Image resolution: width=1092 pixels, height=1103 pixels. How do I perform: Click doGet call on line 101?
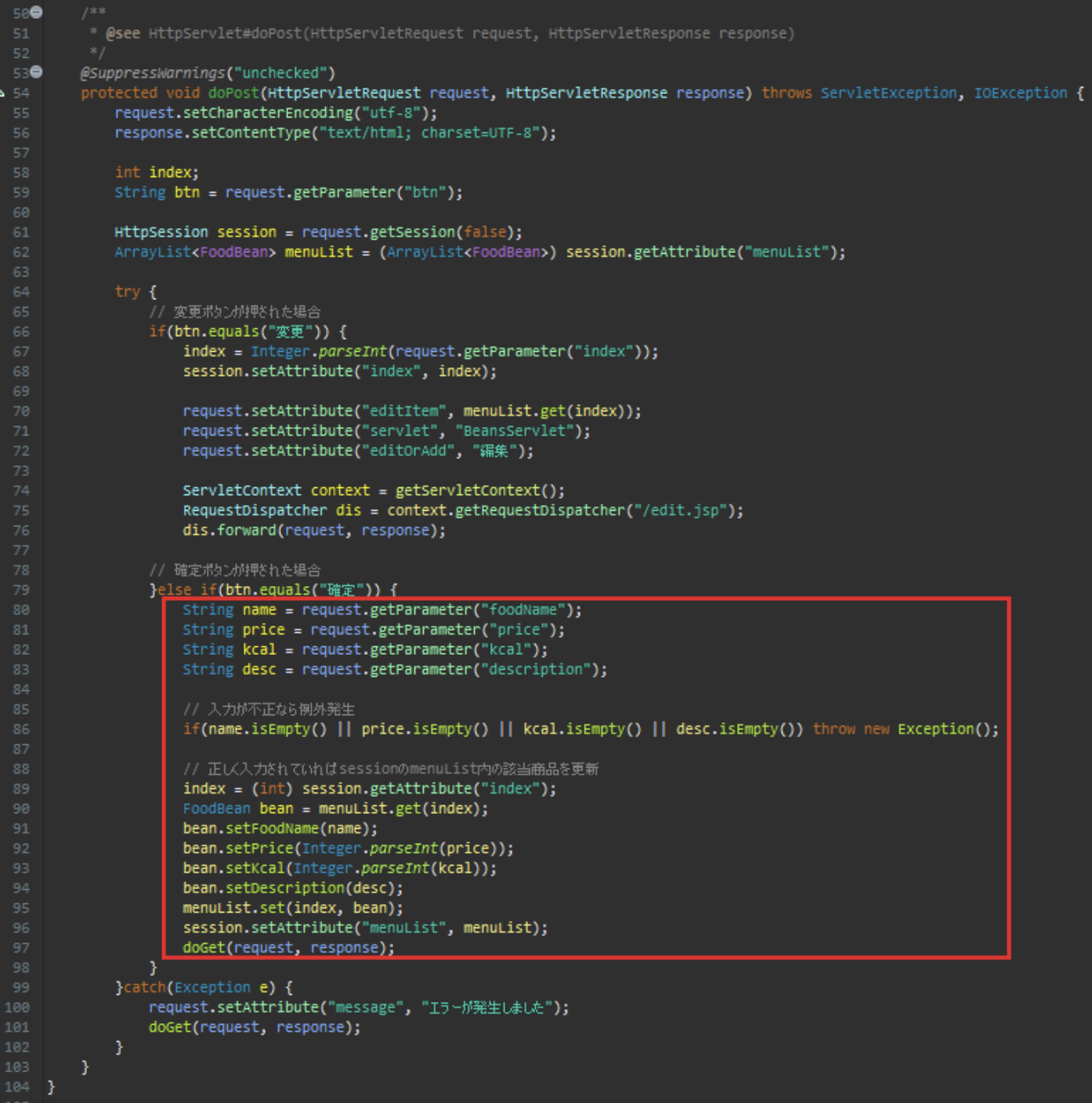(255, 1028)
